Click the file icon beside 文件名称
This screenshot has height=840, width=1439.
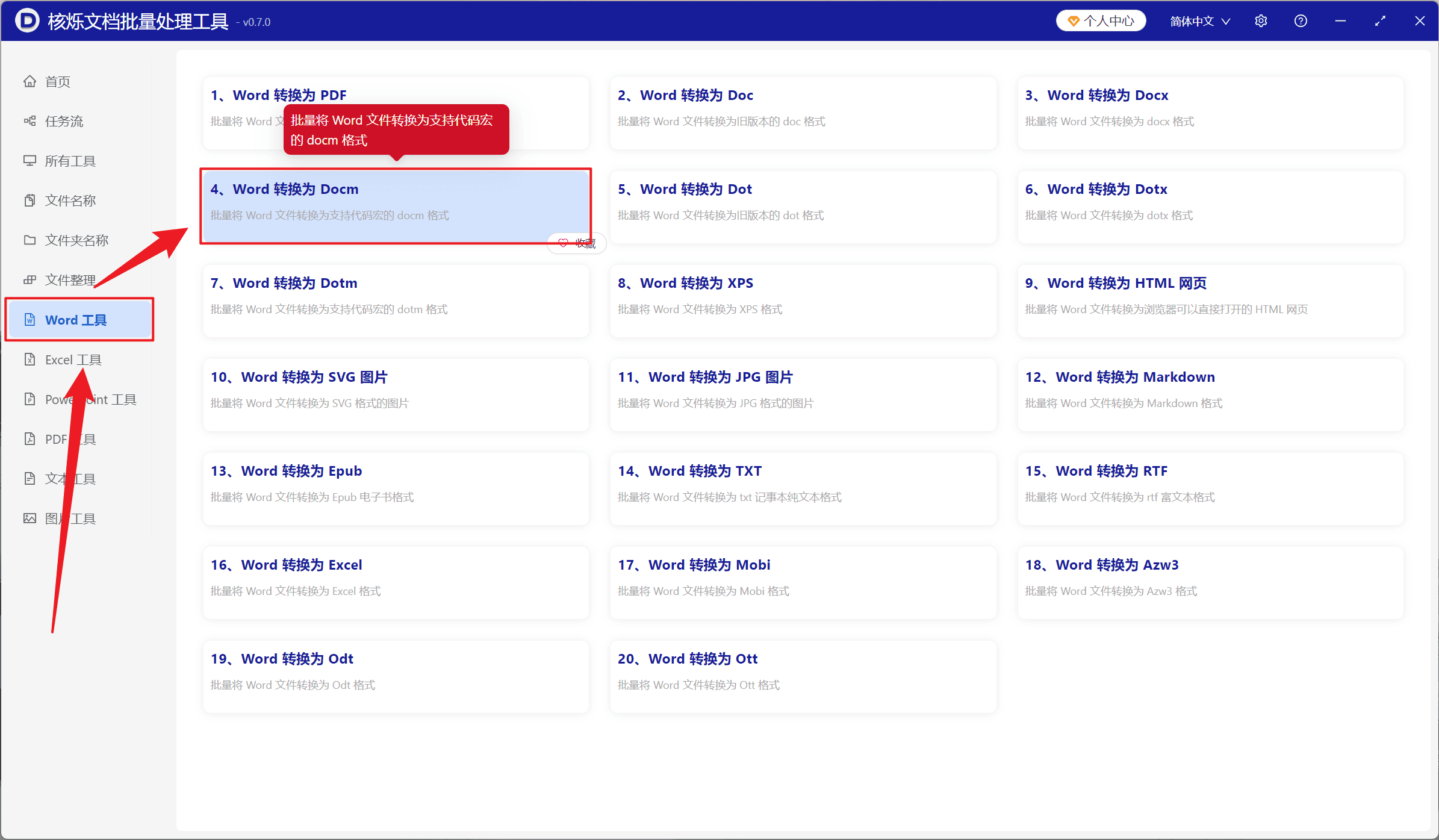[30, 201]
